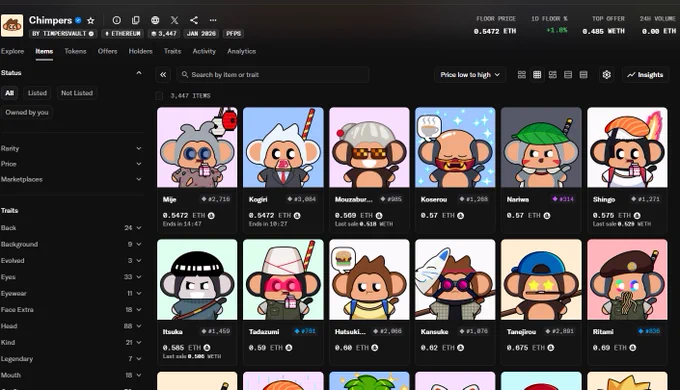Screen dimensions: 680x390
Task: Copy collection address icon
Action: coord(136,20)
